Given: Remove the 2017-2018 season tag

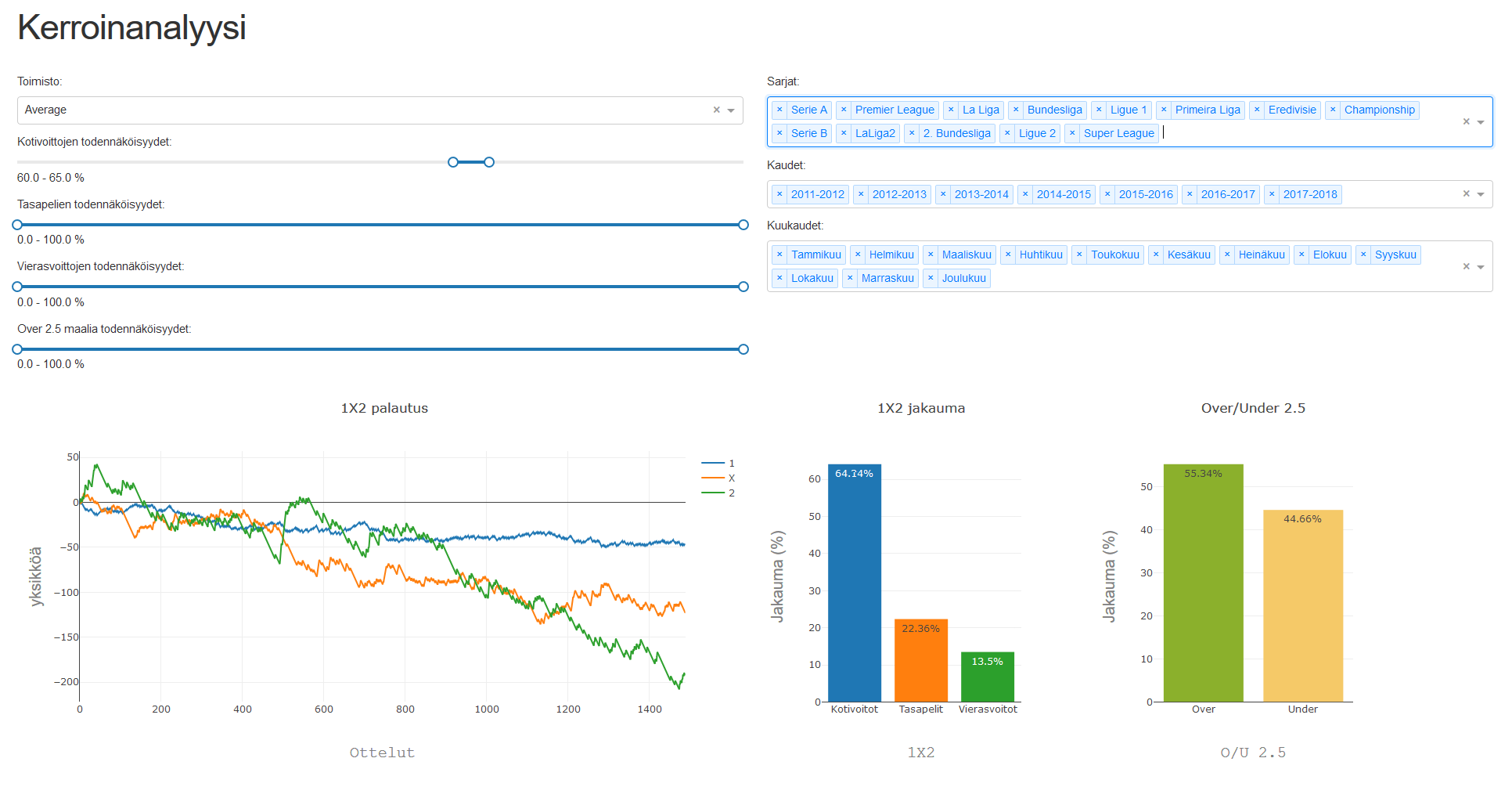Looking at the screenshot, I should coord(1272,195).
